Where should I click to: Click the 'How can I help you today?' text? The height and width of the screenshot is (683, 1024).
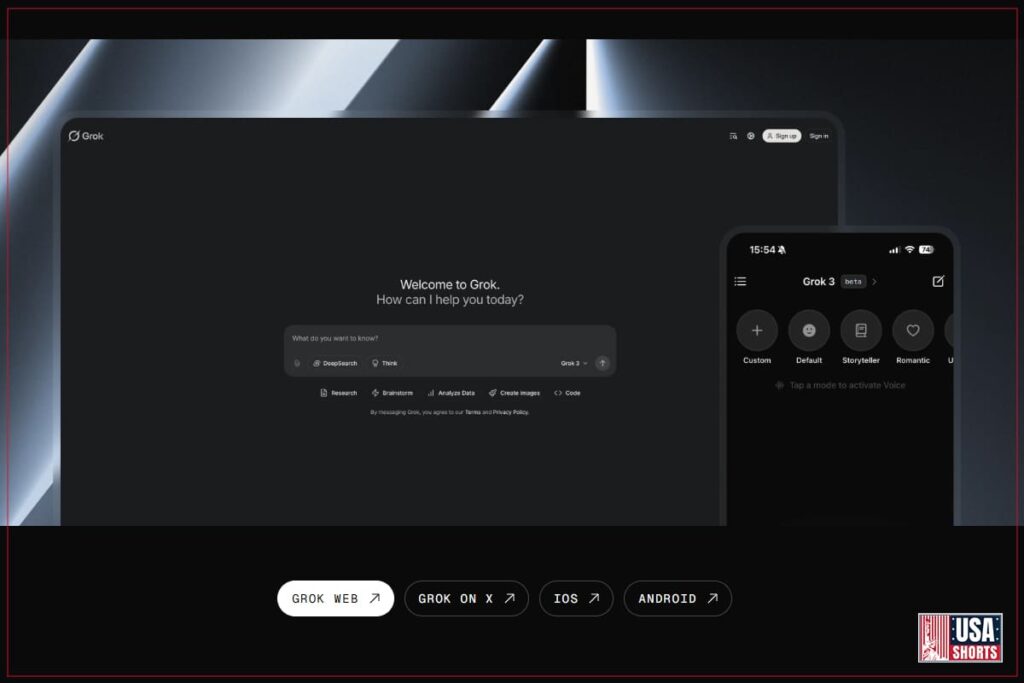[x=450, y=300]
